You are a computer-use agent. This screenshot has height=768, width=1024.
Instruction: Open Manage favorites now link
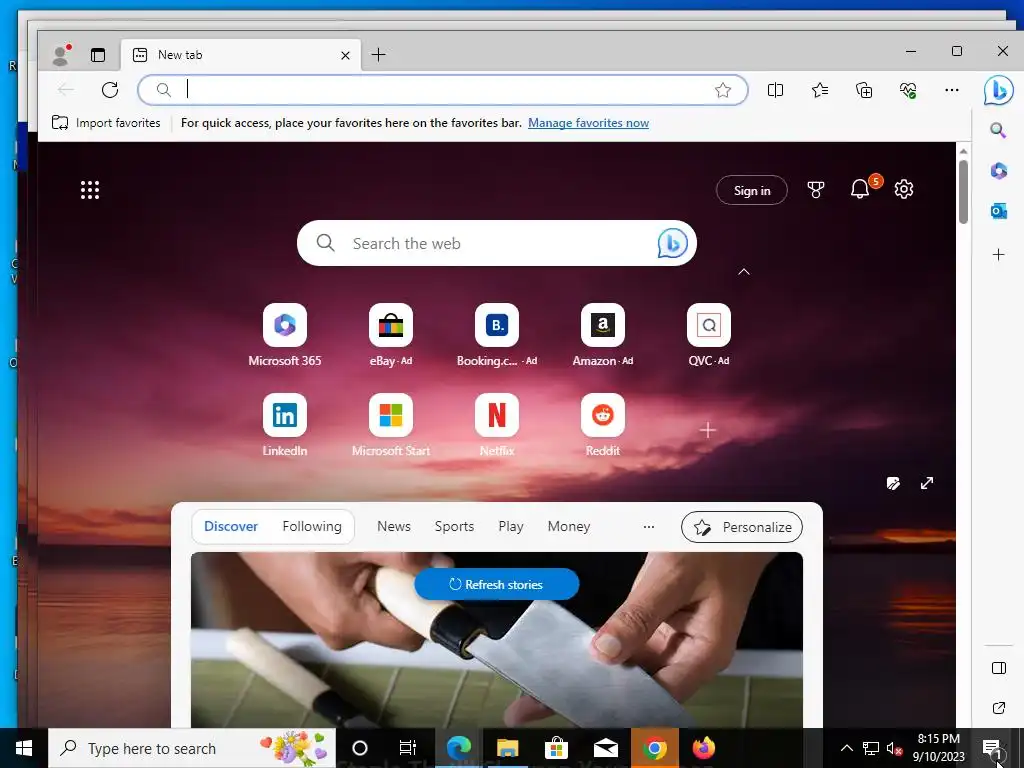tap(588, 123)
